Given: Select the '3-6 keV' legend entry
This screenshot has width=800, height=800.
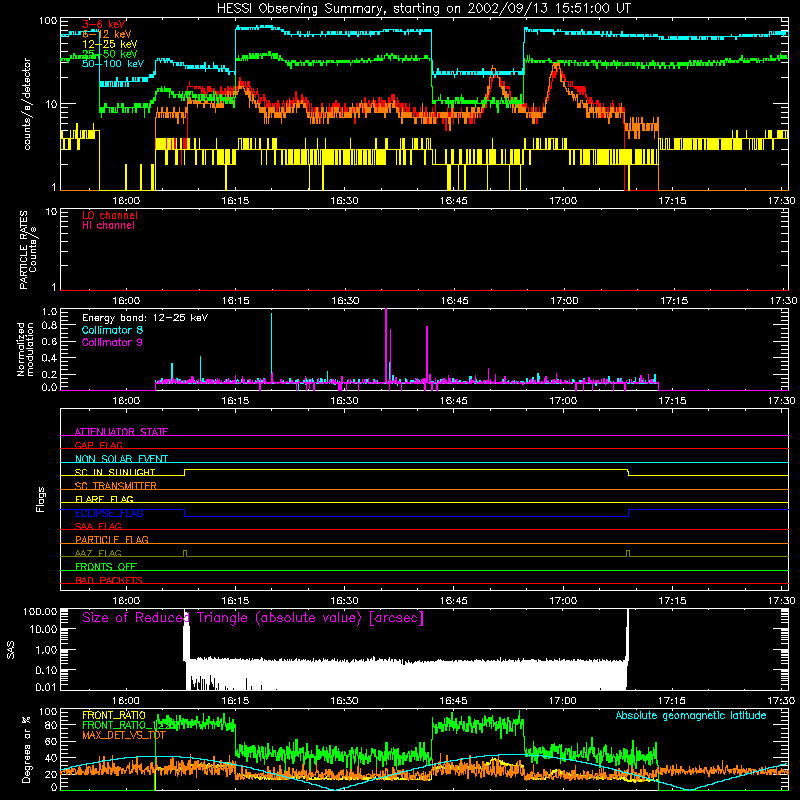Looking at the screenshot, I should [x=104, y=24].
